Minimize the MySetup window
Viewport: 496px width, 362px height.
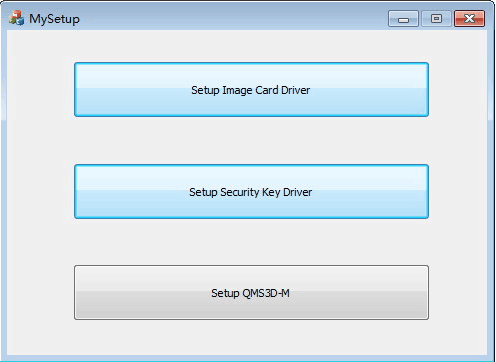[403, 18]
